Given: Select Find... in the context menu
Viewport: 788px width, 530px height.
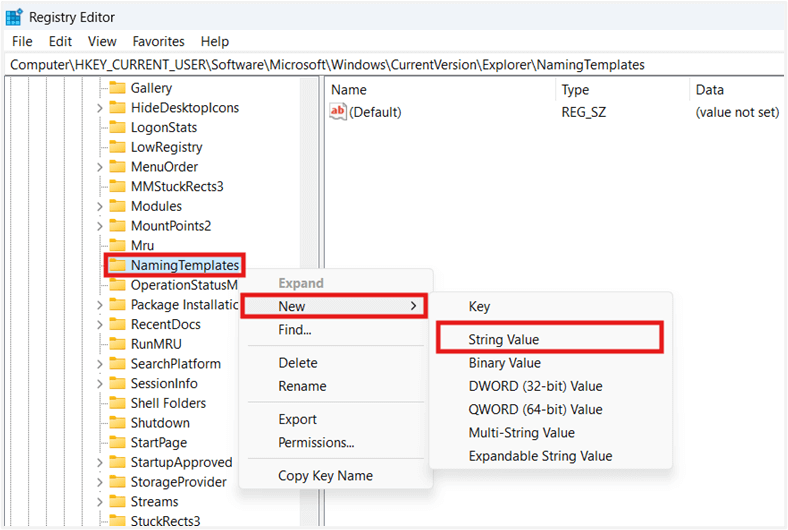Looking at the screenshot, I should [x=335, y=330].
